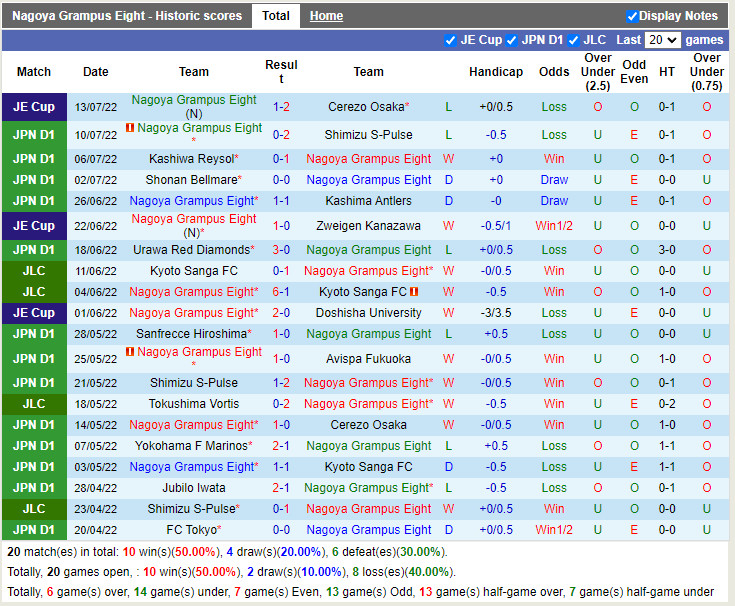Viewport: 735px width, 606px height.
Task: Click red card icon beside Kyoto Sanga FC
Action: pyautogui.click(x=414, y=292)
